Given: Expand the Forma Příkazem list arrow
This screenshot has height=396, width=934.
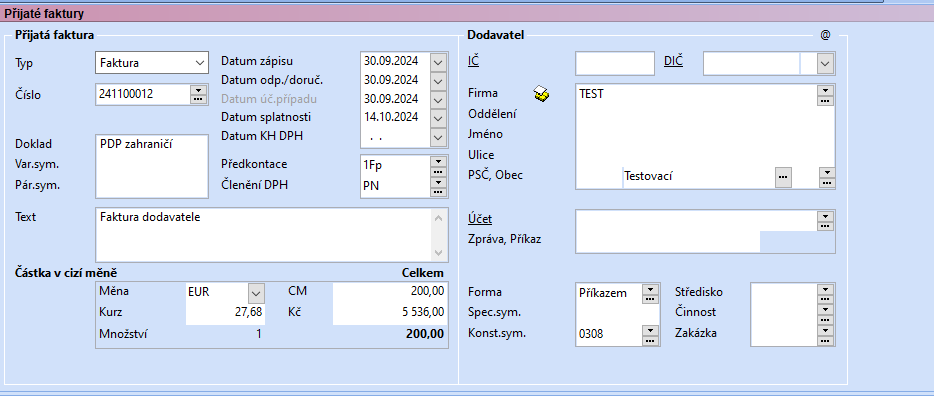Looking at the screenshot, I should click(649, 289).
